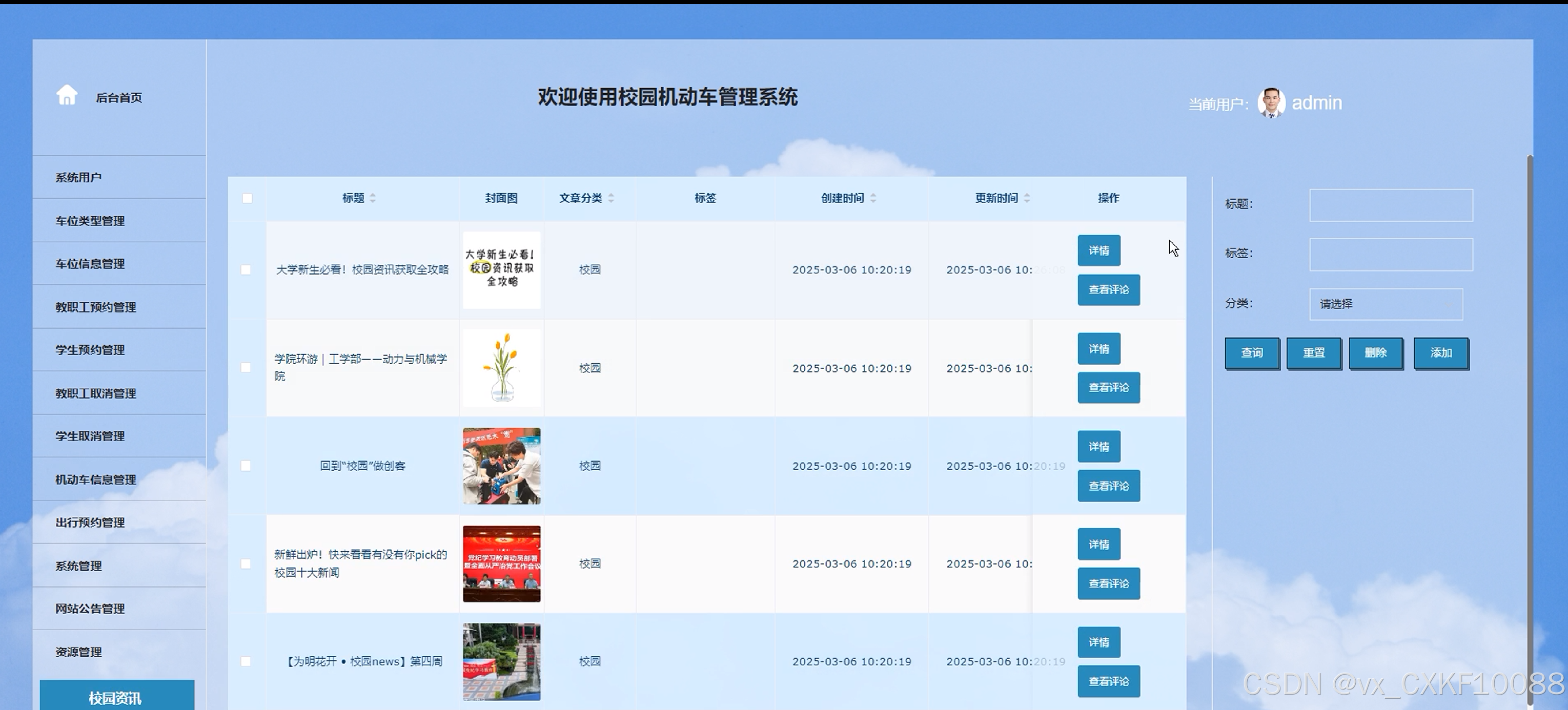Sort by the 标题 column arrows
Screen dimensions: 1568x710
click(x=373, y=198)
